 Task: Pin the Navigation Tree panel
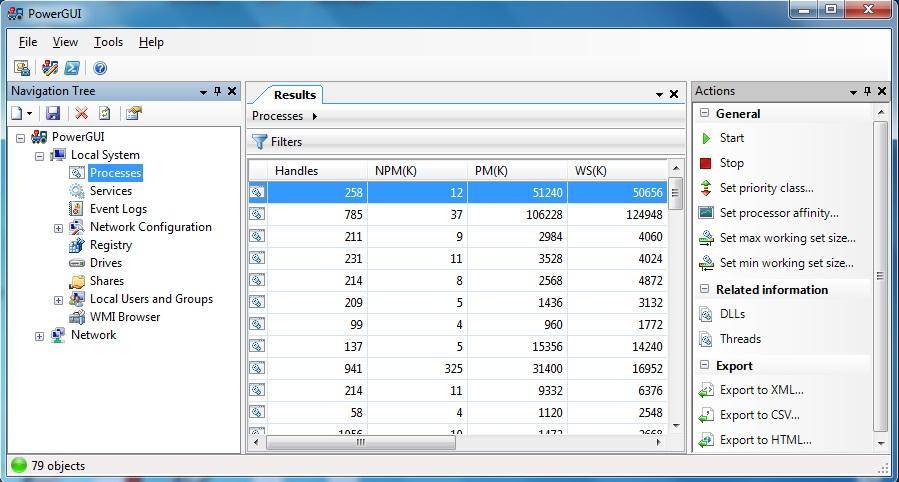click(217, 91)
